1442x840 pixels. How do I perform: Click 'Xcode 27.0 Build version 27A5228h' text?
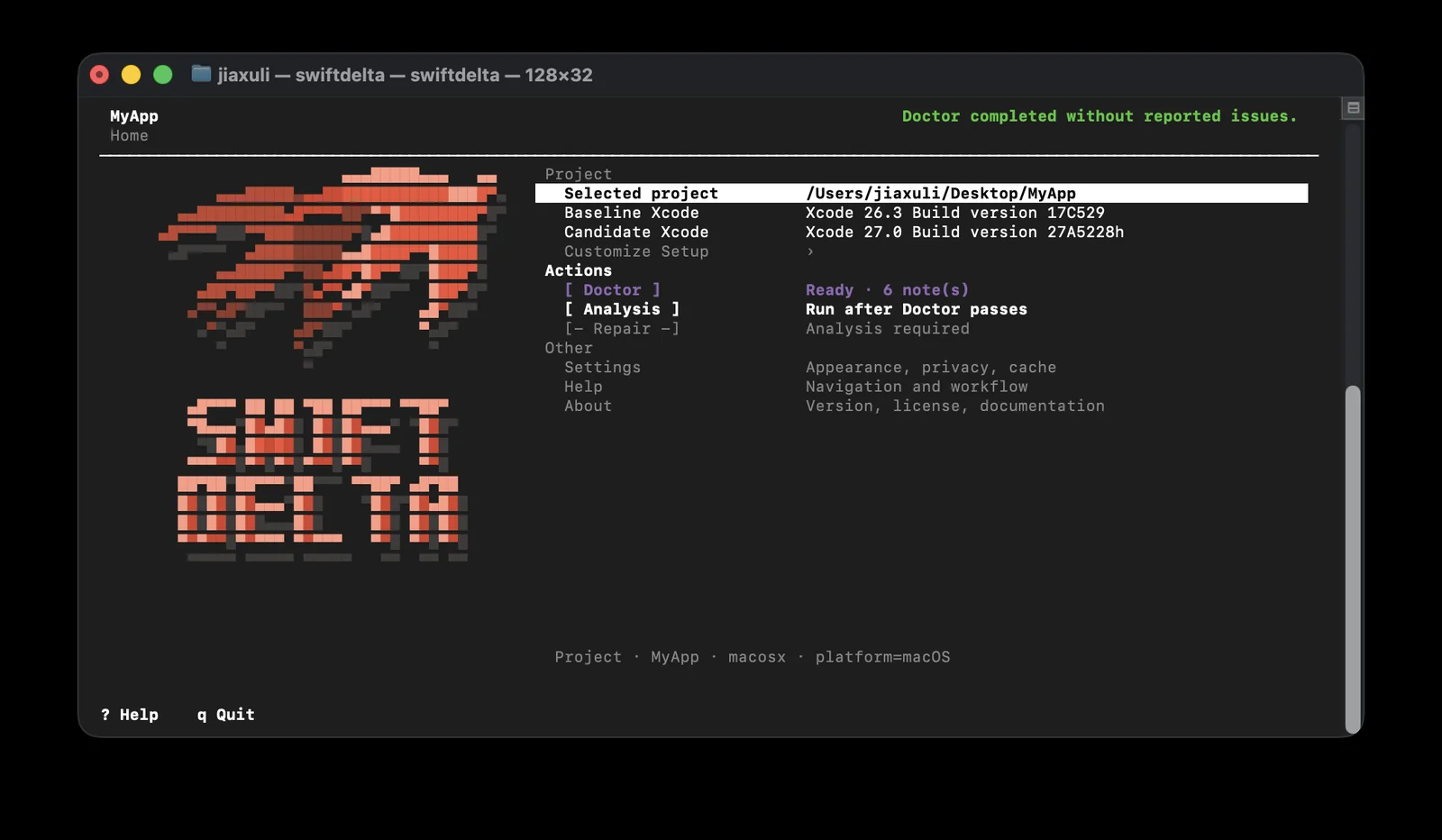tap(964, 232)
